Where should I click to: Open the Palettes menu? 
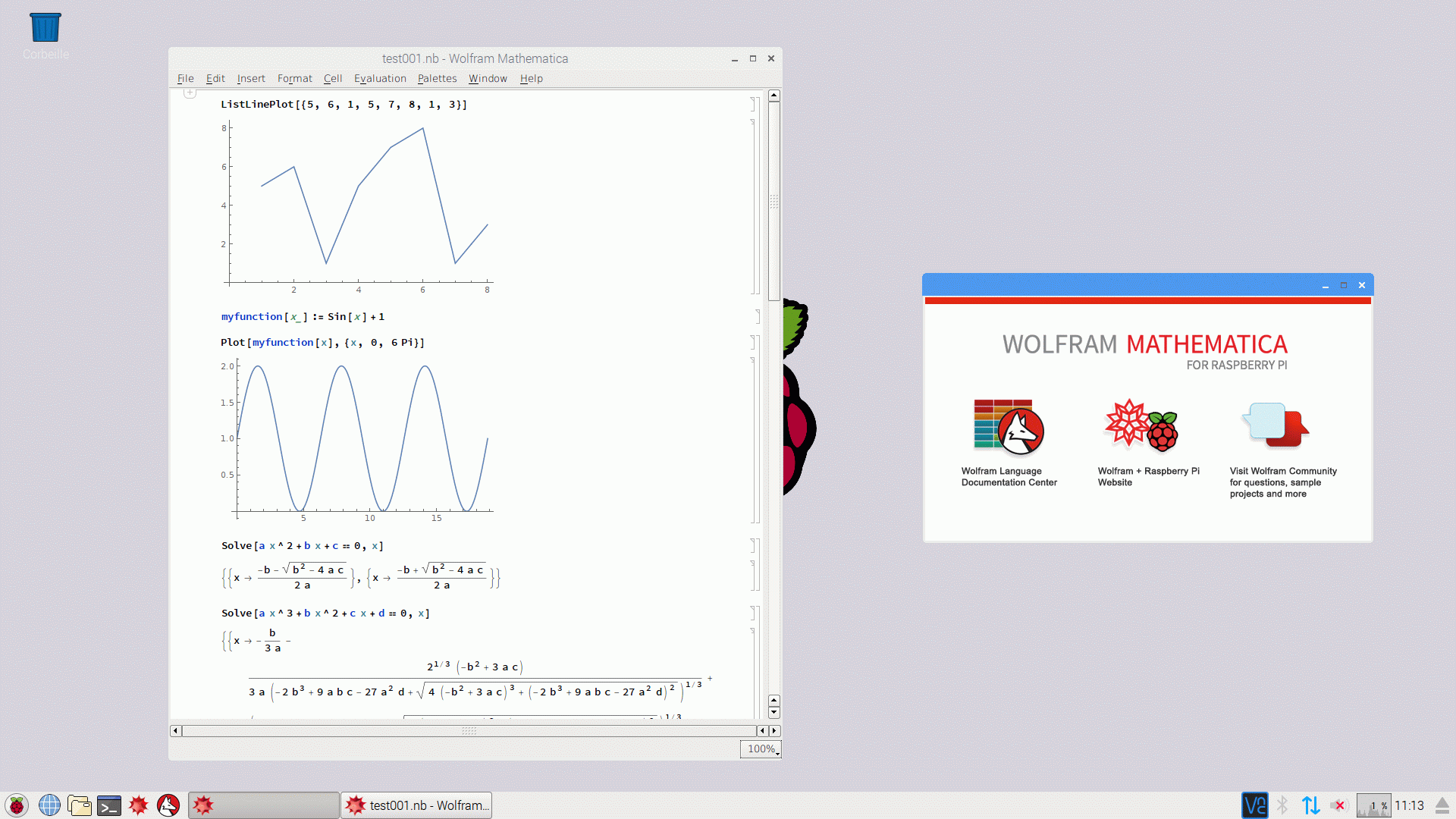coord(437,78)
